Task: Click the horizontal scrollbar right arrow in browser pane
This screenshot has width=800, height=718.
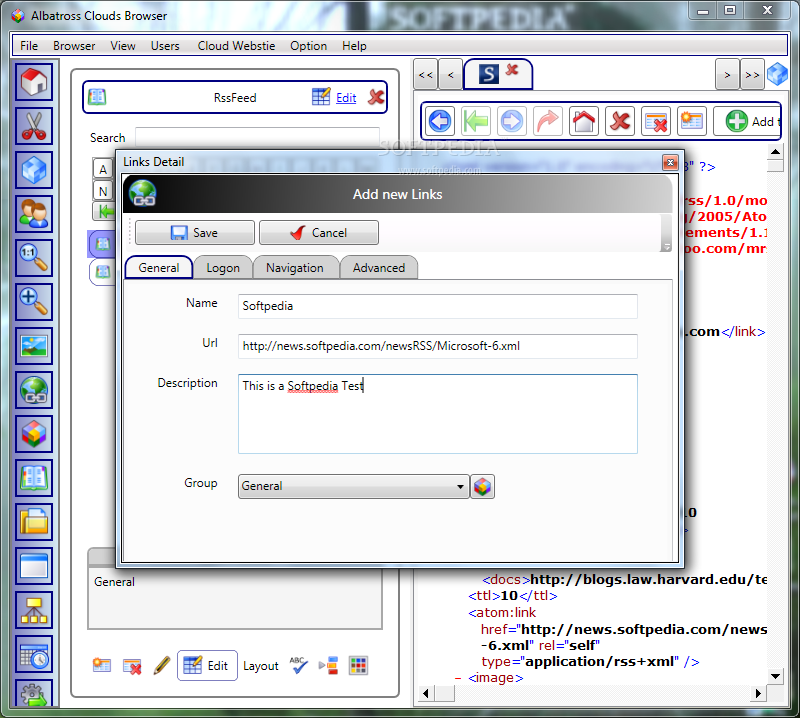Action: (758, 693)
